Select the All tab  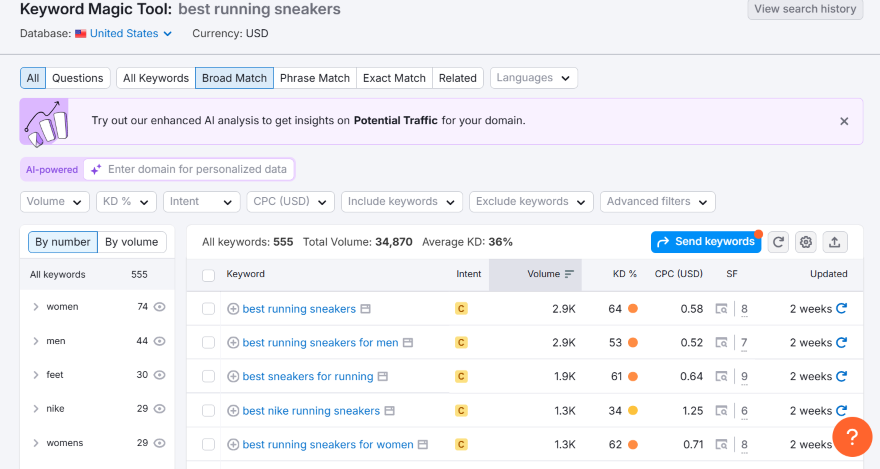(x=33, y=78)
